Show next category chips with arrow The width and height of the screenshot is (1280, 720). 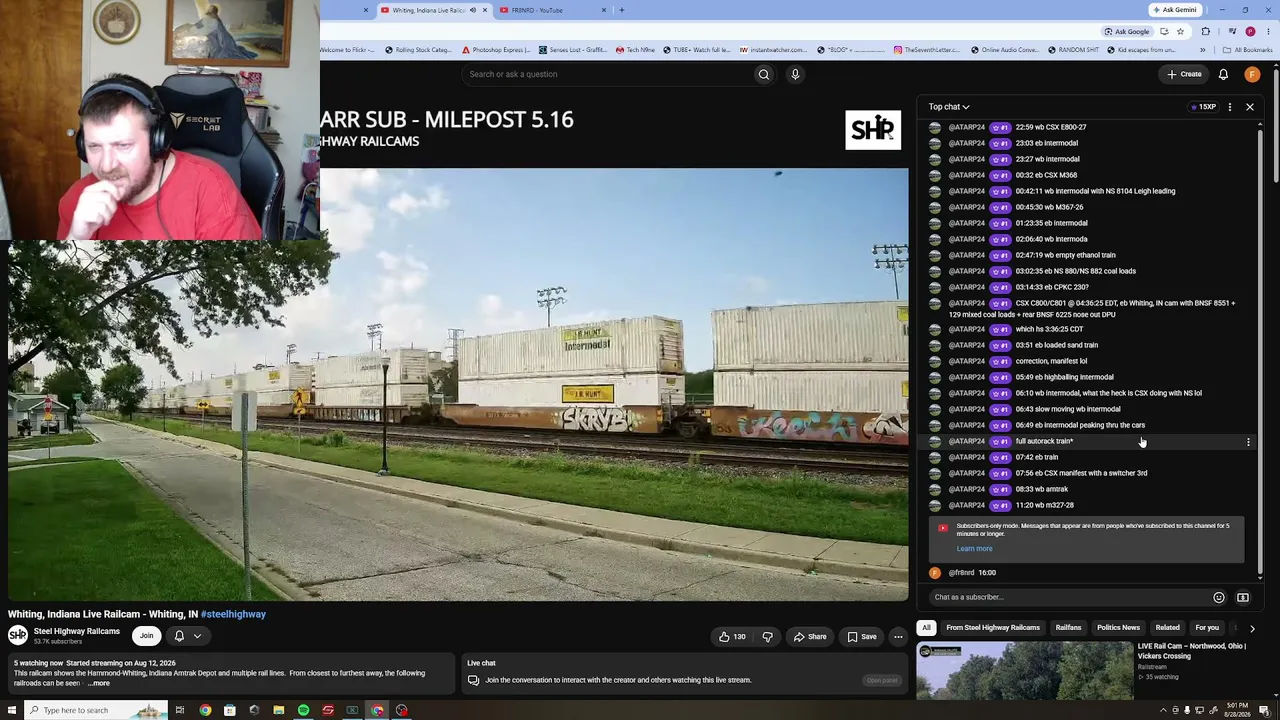[1252, 628]
